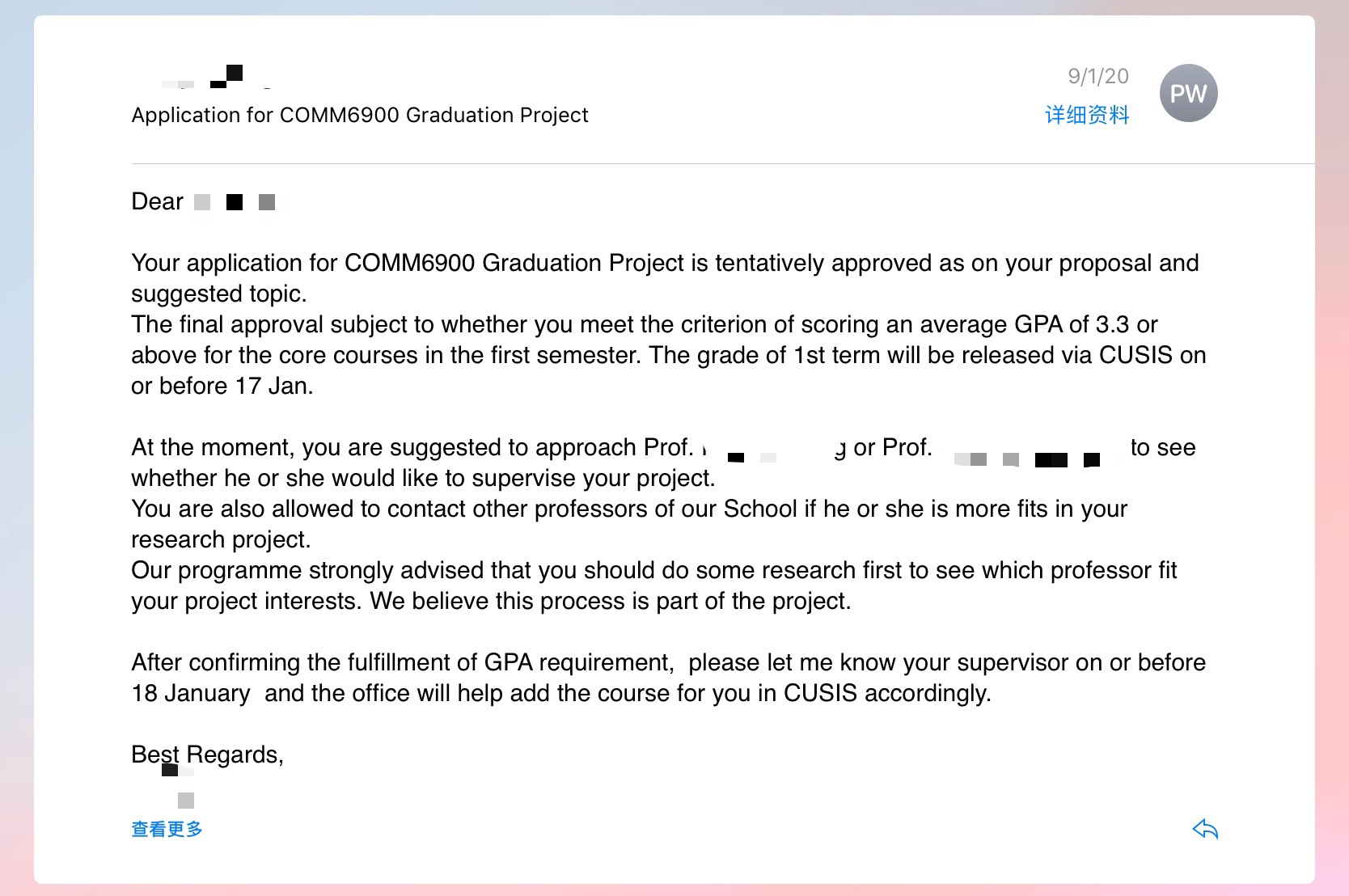This screenshot has height=896, width=1349.
Task: Click the reply arrow icon
Action: pos(1205,829)
